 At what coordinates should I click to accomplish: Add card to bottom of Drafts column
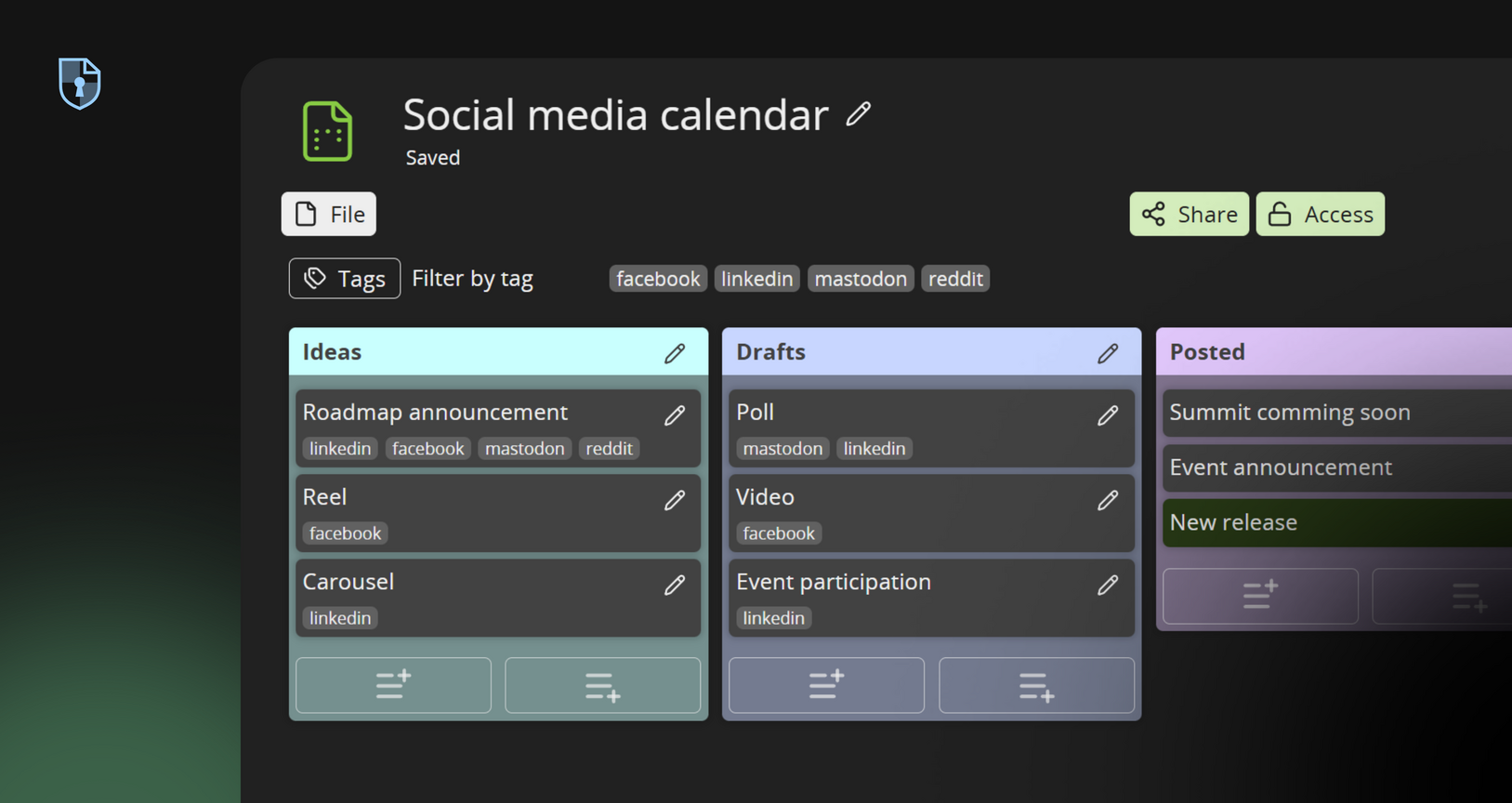click(1036, 686)
